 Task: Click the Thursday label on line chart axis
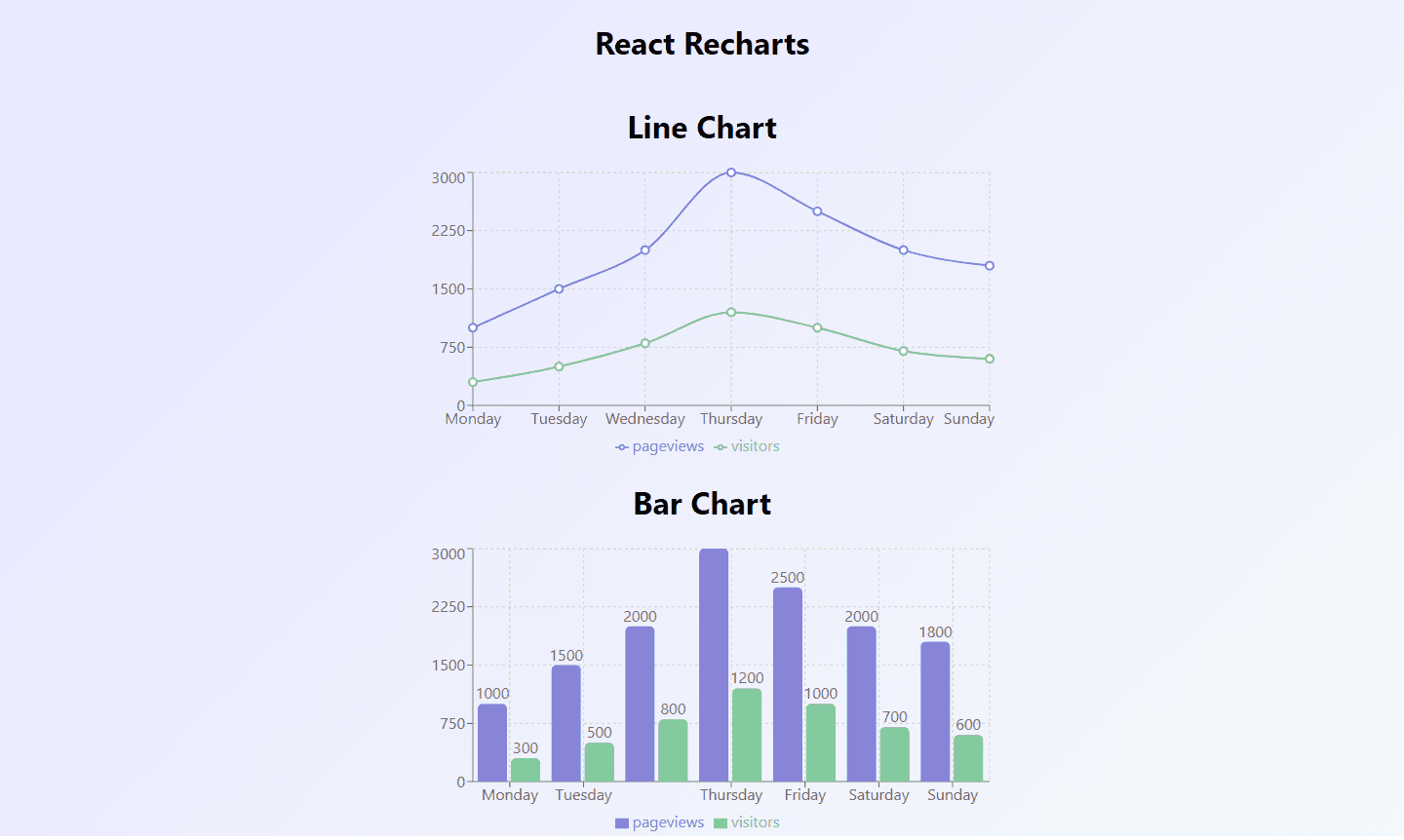click(731, 420)
